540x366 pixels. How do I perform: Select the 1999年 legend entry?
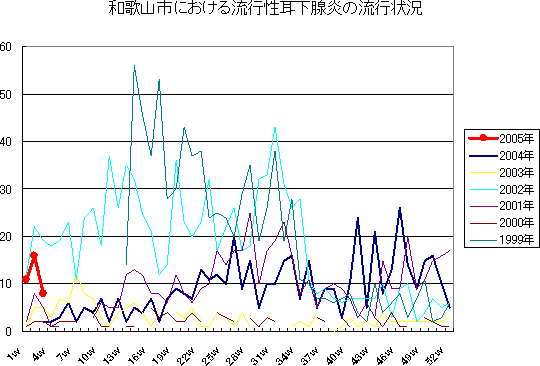click(x=501, y=239)
